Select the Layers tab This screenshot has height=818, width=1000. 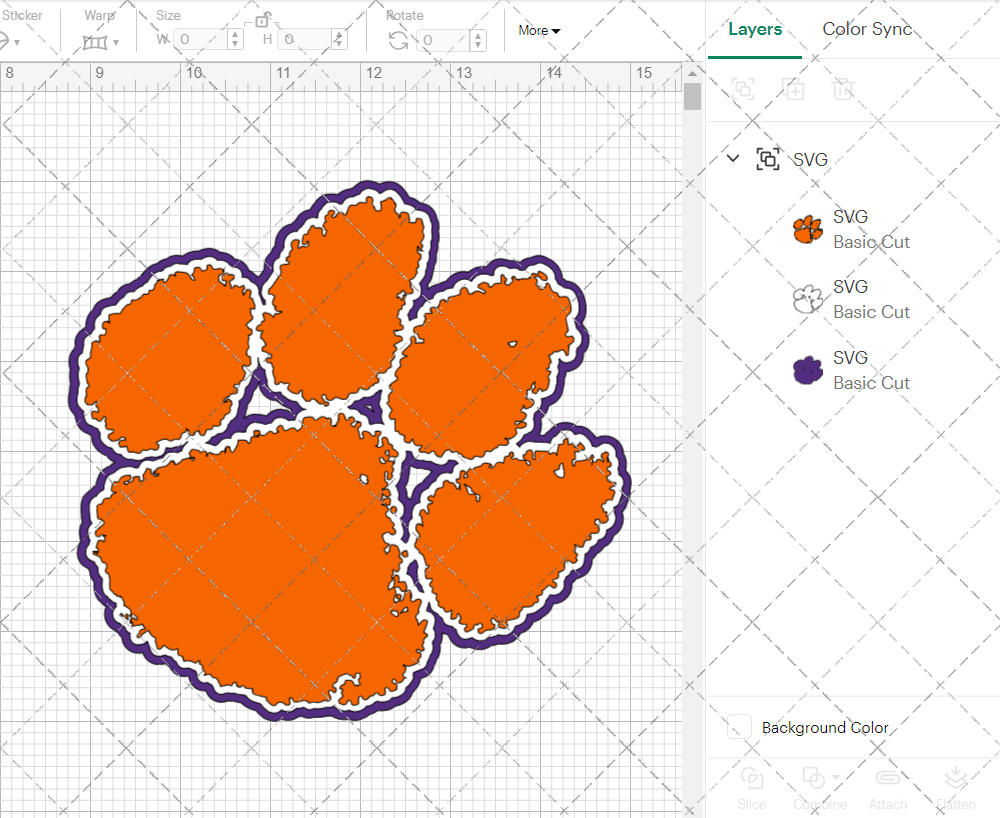[x=755, y=29]
